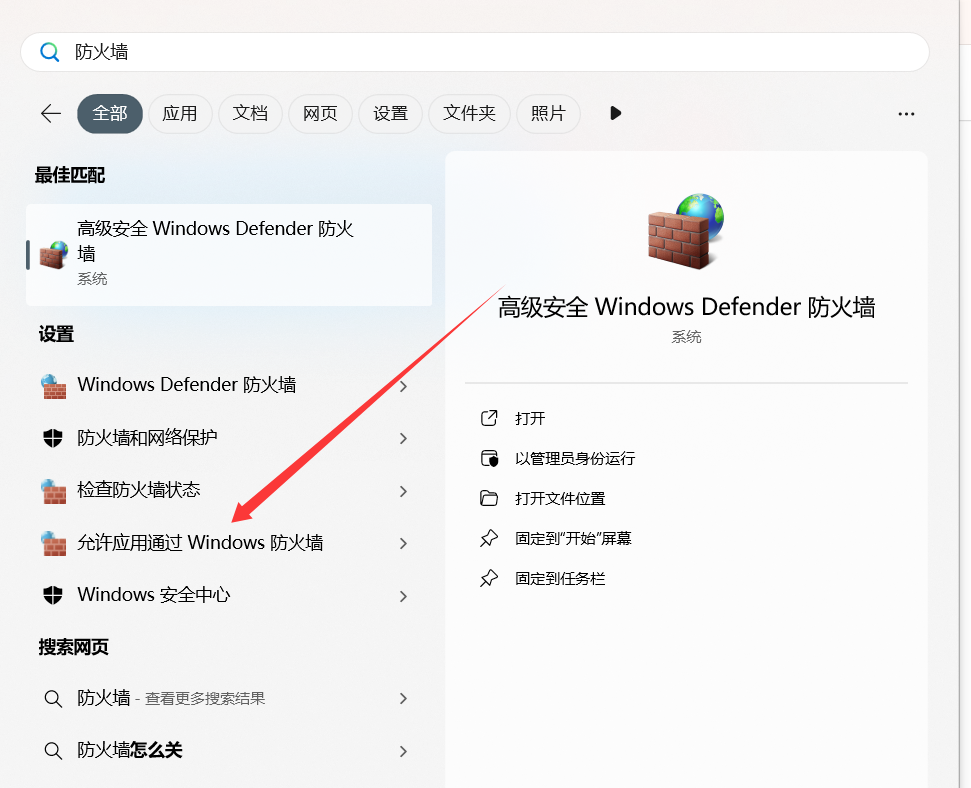The height and width of the screenshot is (788, 971).
Task: Select the Windows Defender 防火墙 settings icon
Action: click(x=52, y=385)
